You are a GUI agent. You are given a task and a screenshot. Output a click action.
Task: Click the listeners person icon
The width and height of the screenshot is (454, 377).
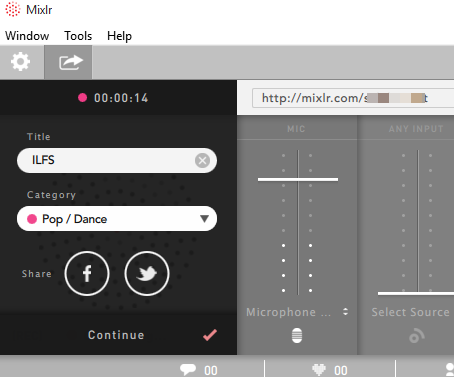point(450,370)
